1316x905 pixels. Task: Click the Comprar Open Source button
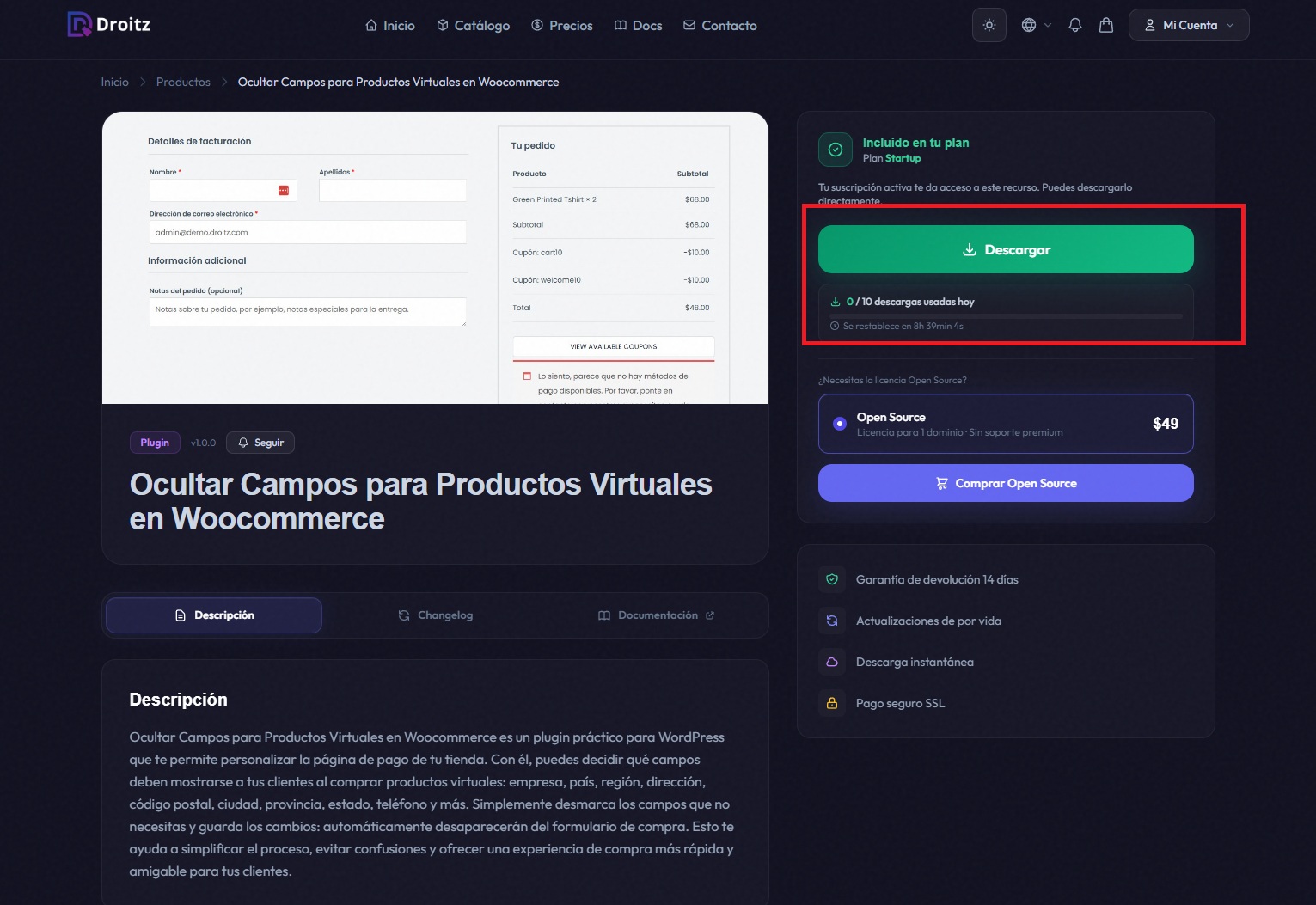(1006, 483)
